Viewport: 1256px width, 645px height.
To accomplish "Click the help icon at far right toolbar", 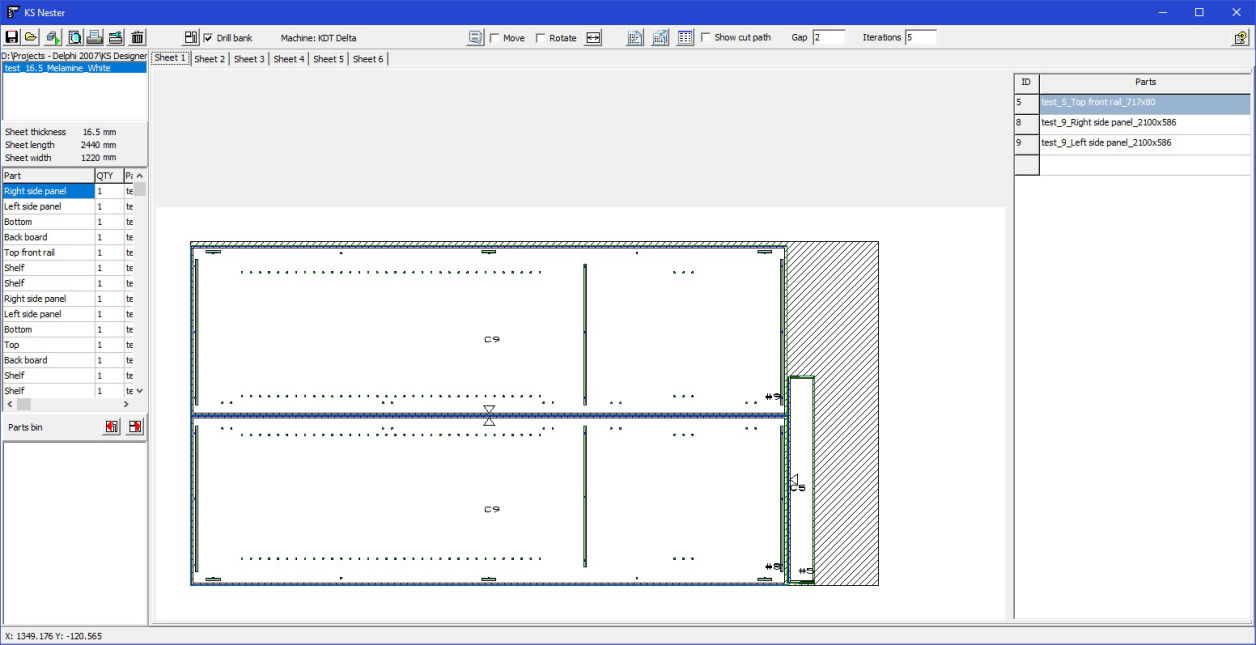I will point(1240,37).
